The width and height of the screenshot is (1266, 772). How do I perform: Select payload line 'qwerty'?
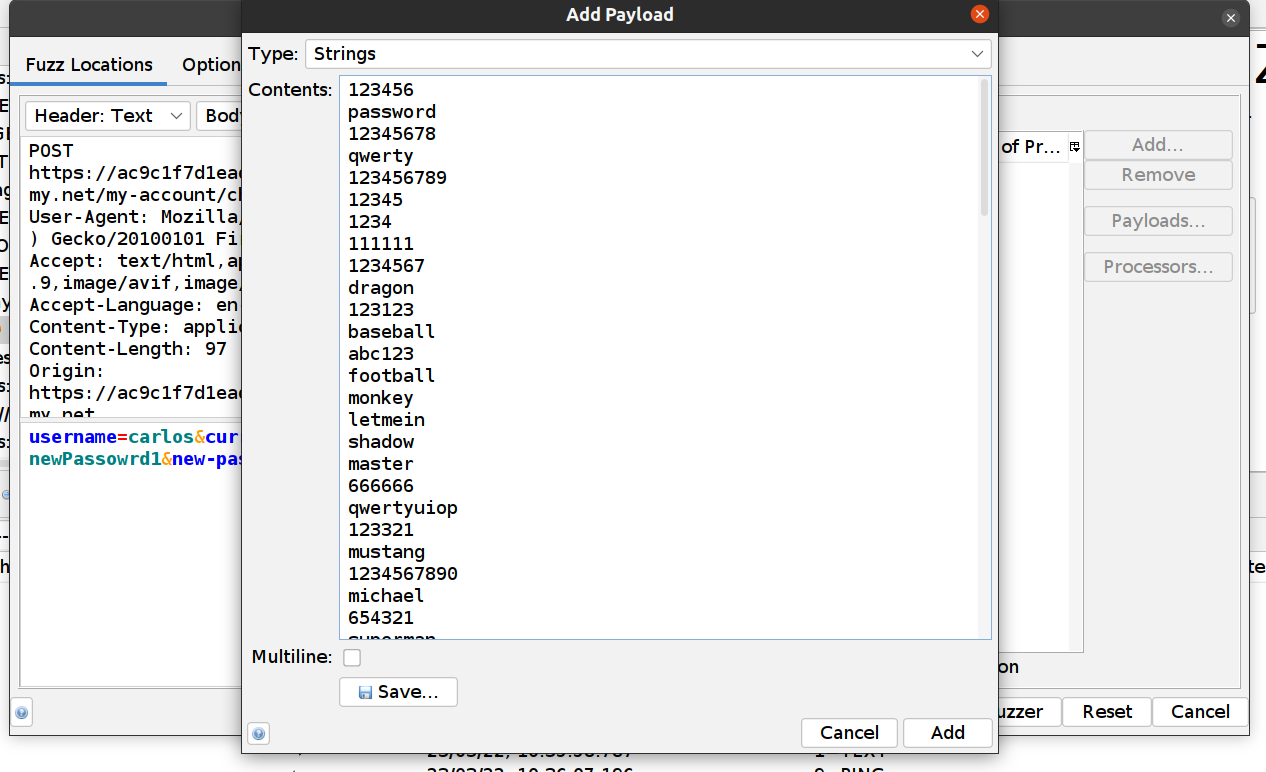click(381, 156)
